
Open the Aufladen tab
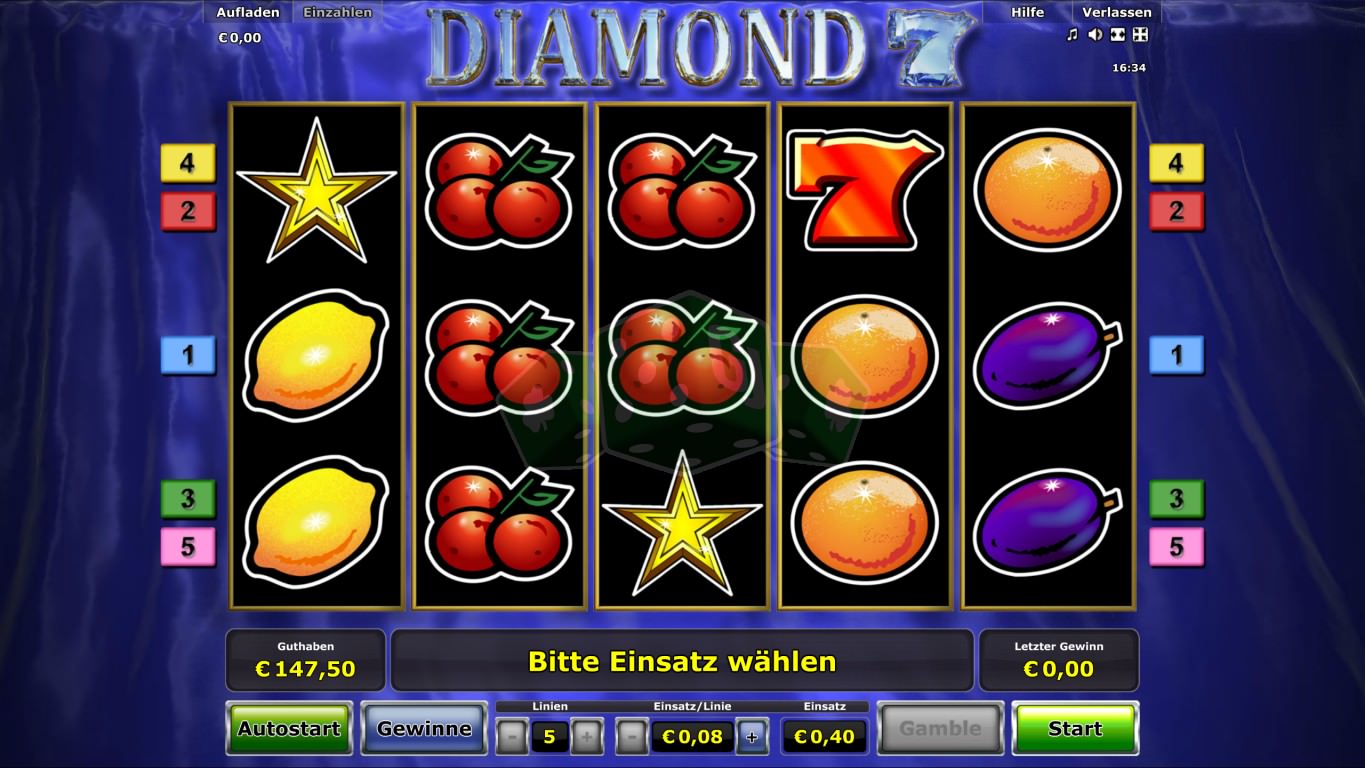tap(248, 13)
